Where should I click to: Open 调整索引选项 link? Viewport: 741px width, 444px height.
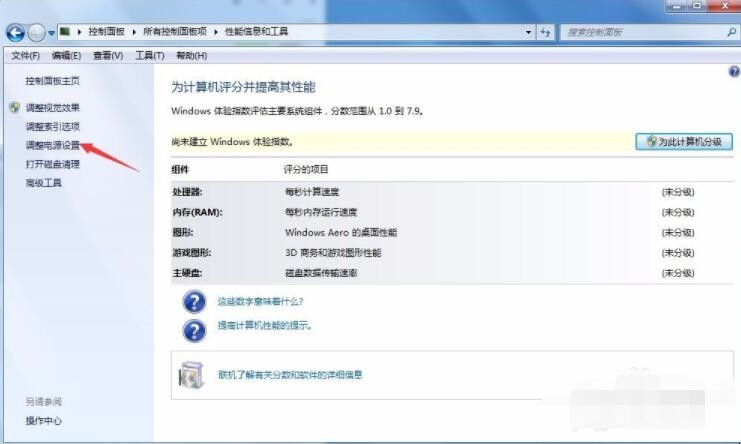pos(52,127)
